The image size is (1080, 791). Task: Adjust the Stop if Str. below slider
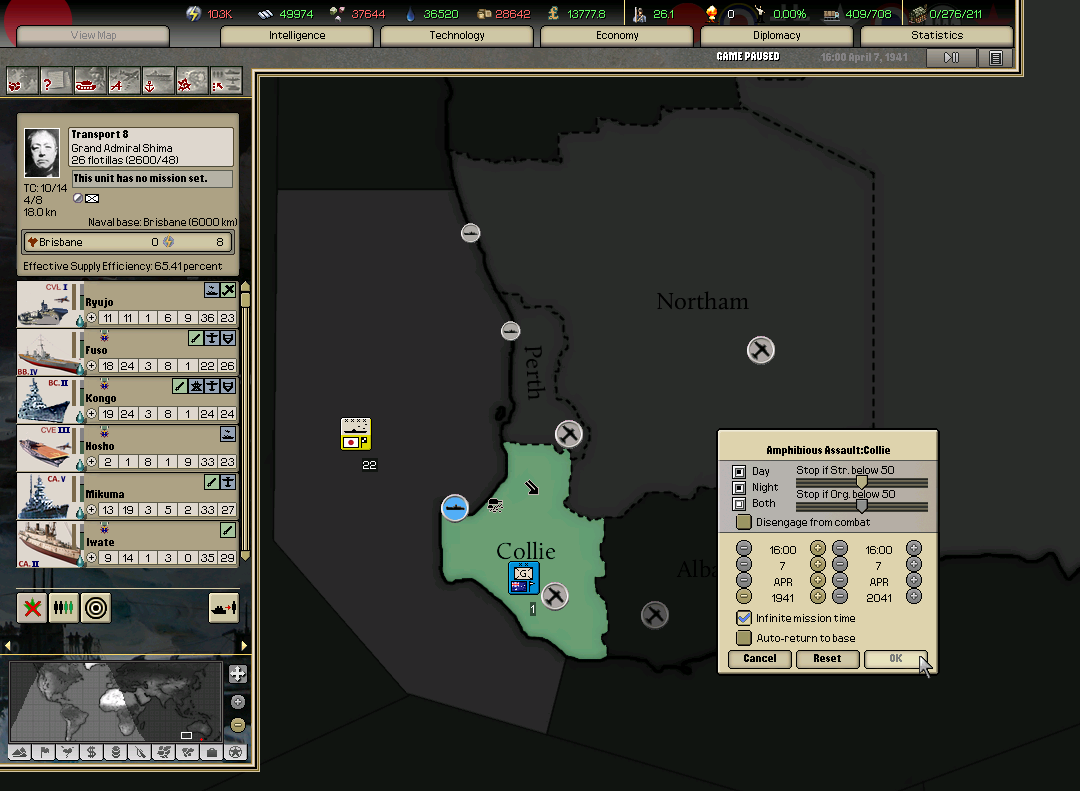tap(861, 483)
